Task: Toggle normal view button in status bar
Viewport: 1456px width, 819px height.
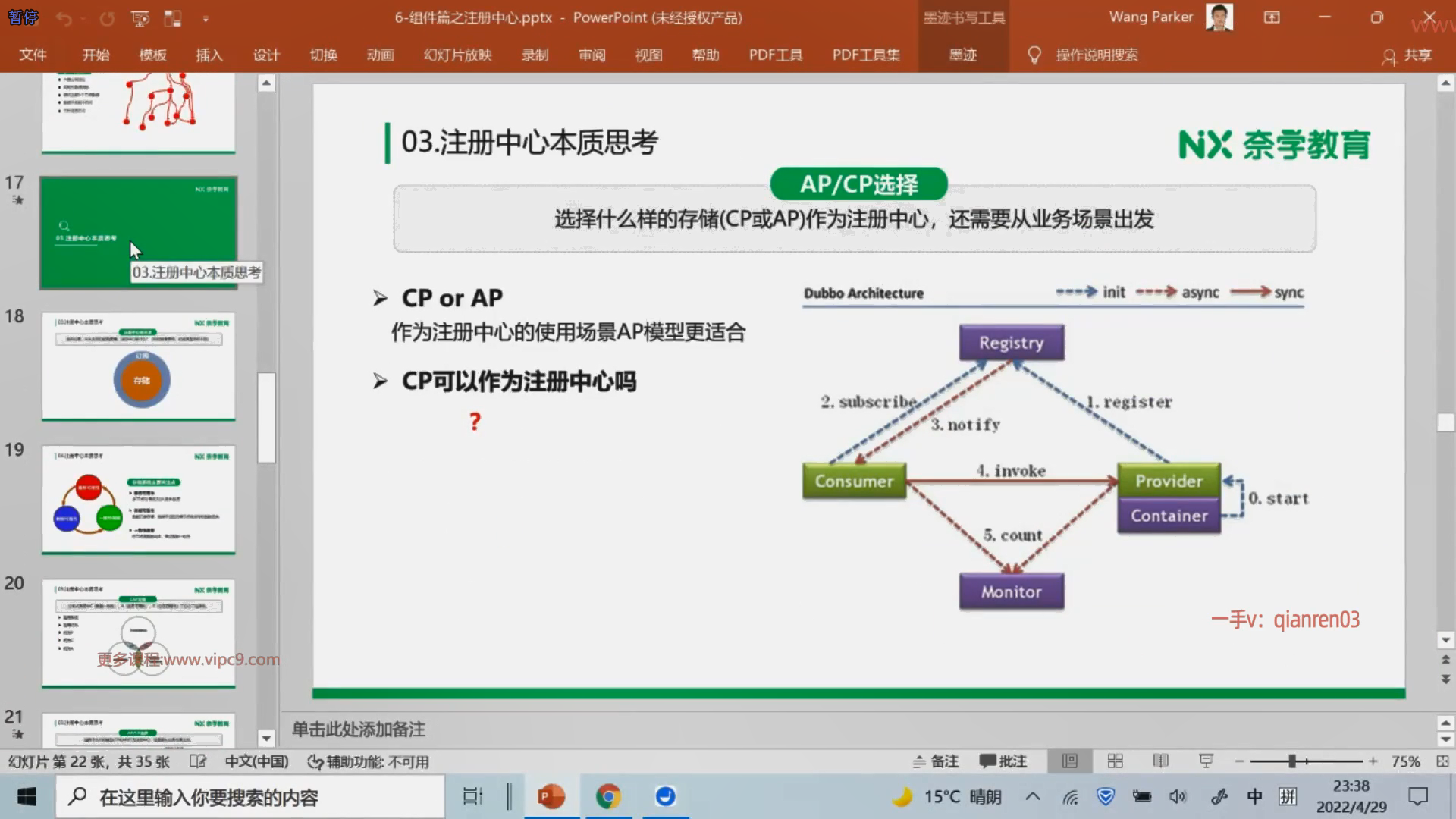Action: click(1070, 761)
